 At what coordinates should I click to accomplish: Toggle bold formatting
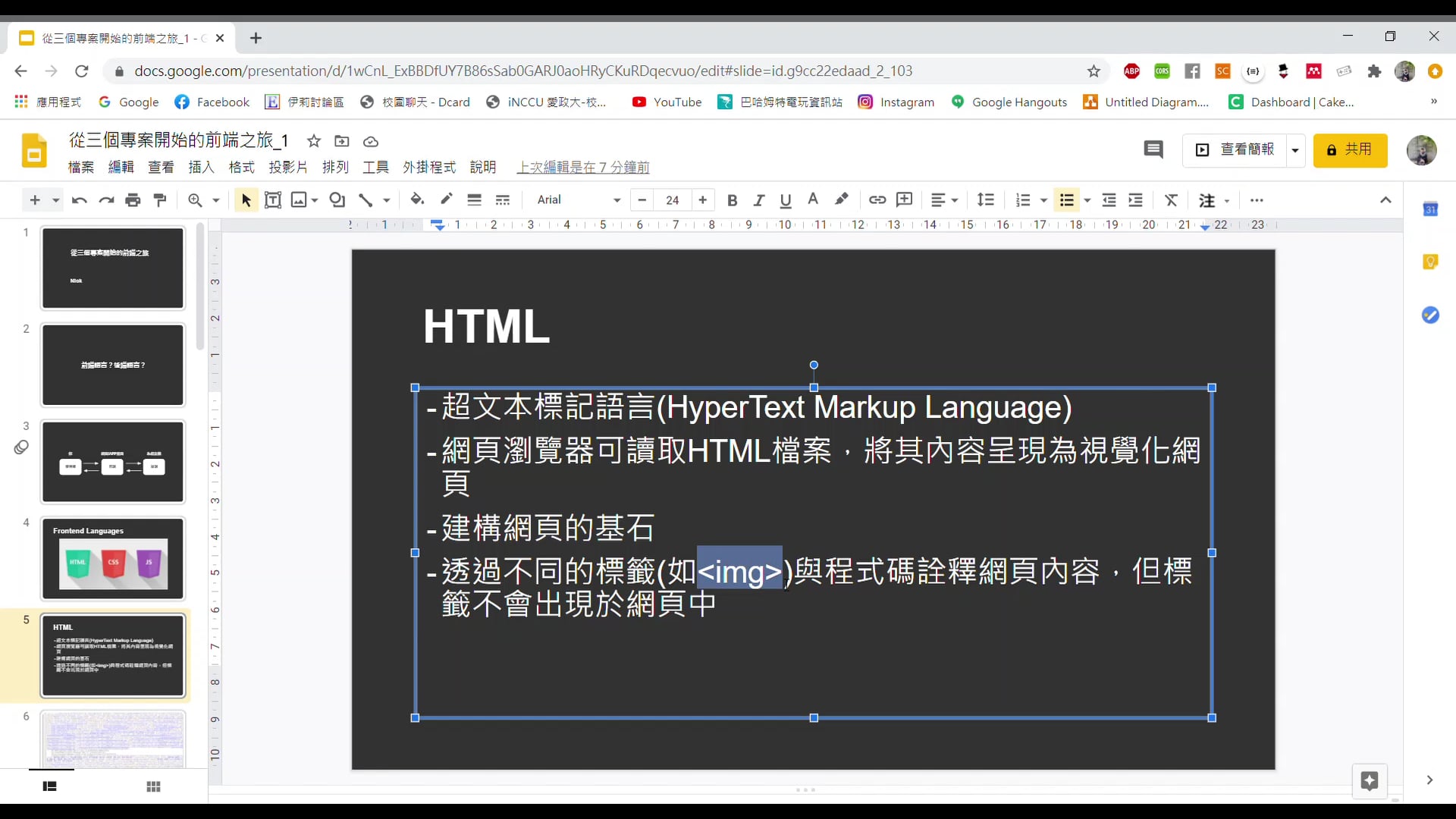[732, 200]
